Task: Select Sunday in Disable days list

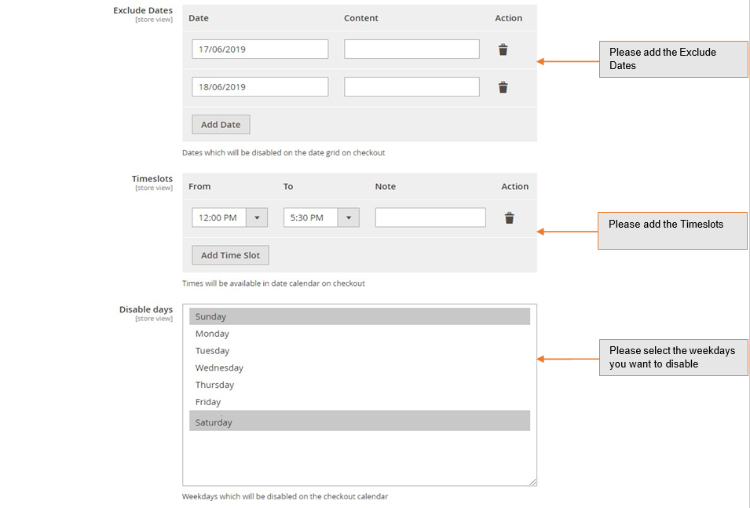Action: point(359,317)
